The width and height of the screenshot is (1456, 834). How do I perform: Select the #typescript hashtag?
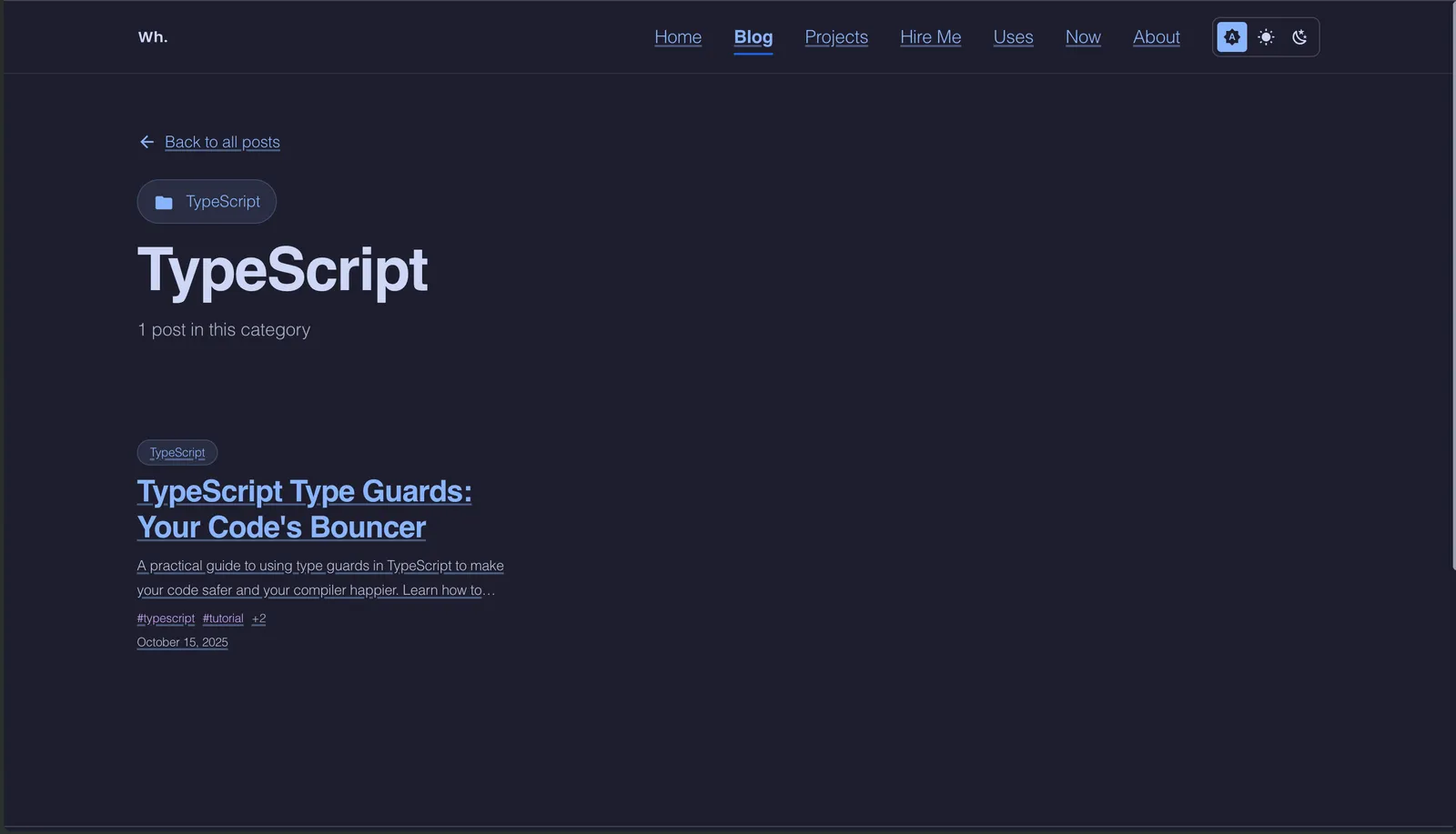[166, 618]
